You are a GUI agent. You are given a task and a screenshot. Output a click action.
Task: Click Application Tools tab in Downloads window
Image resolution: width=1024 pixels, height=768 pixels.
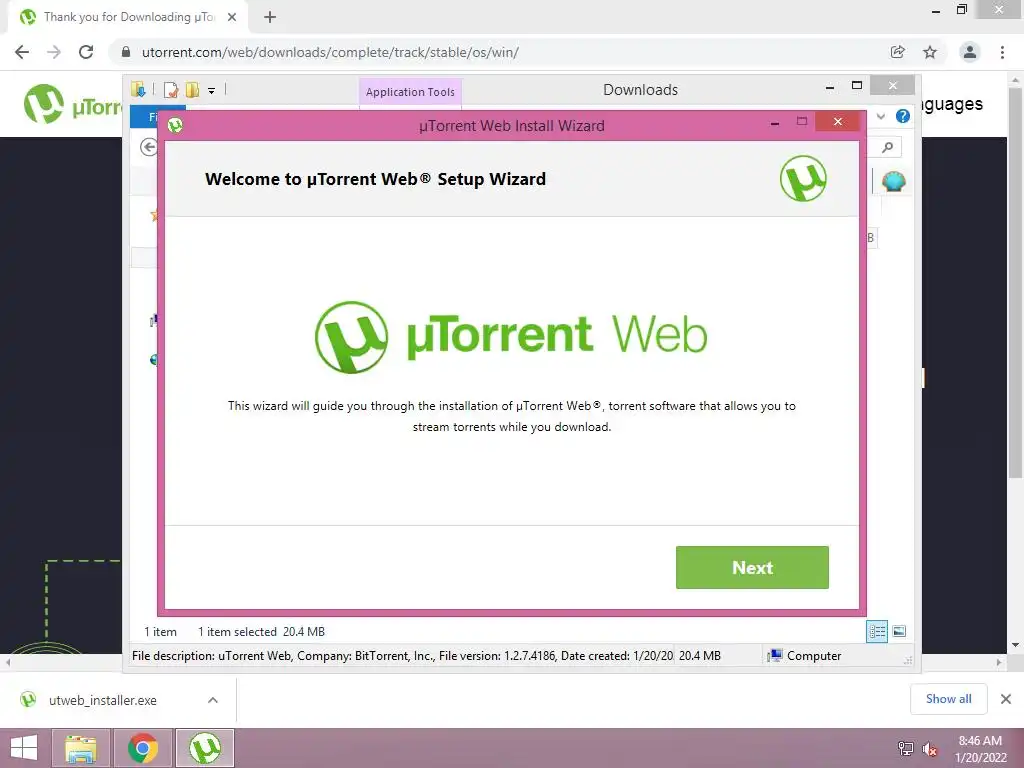pos(410,92)
